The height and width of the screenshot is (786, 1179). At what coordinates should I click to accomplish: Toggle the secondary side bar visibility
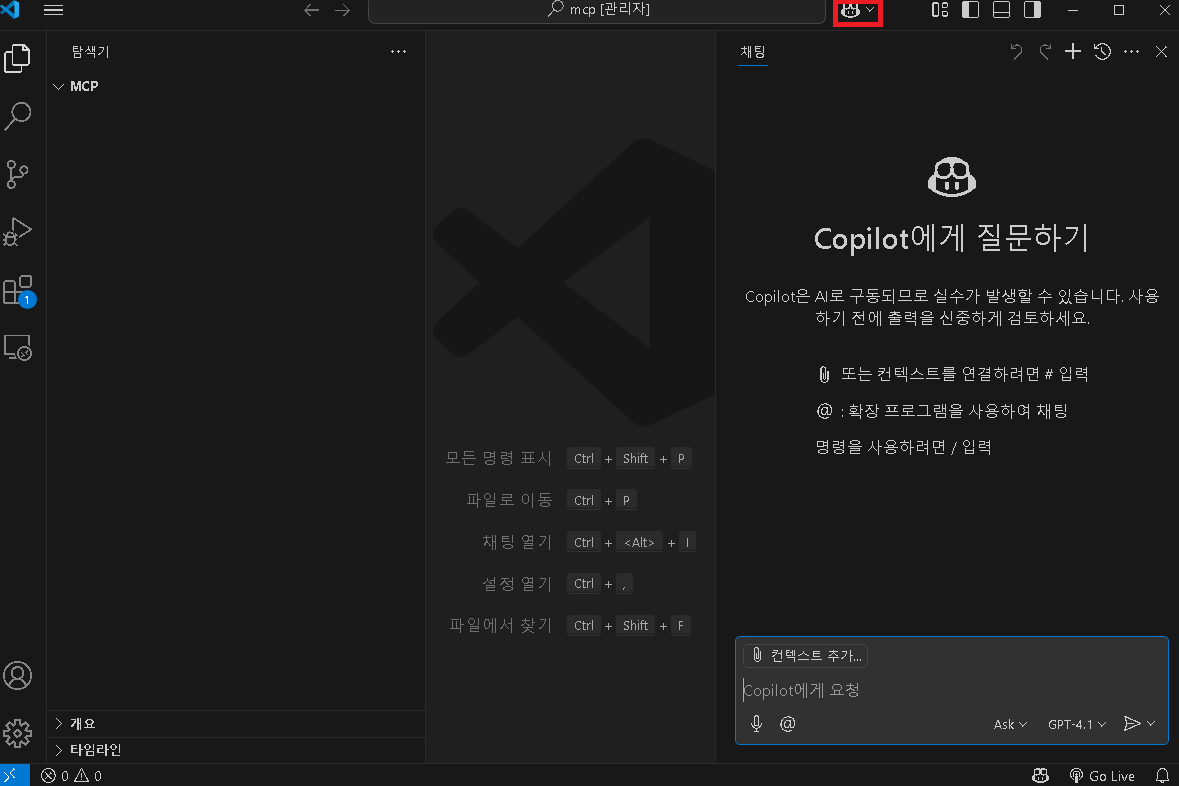[x=1032, y=10]
